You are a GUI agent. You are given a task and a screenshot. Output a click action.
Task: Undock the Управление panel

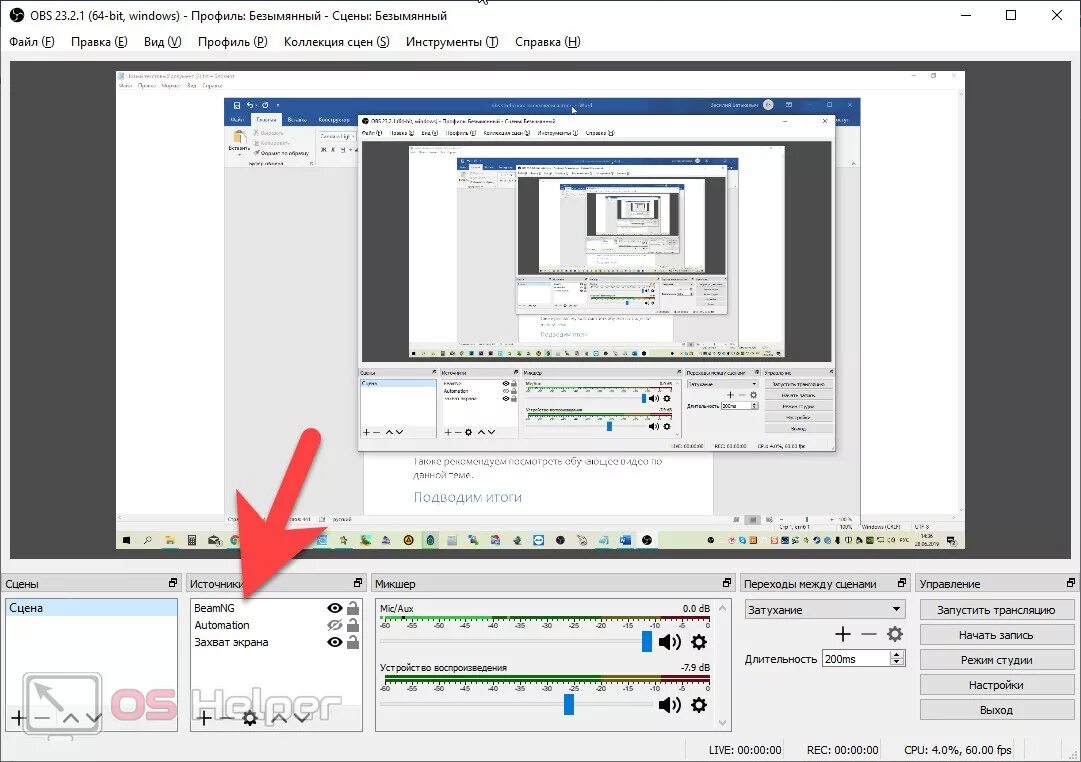point(1071,583)
